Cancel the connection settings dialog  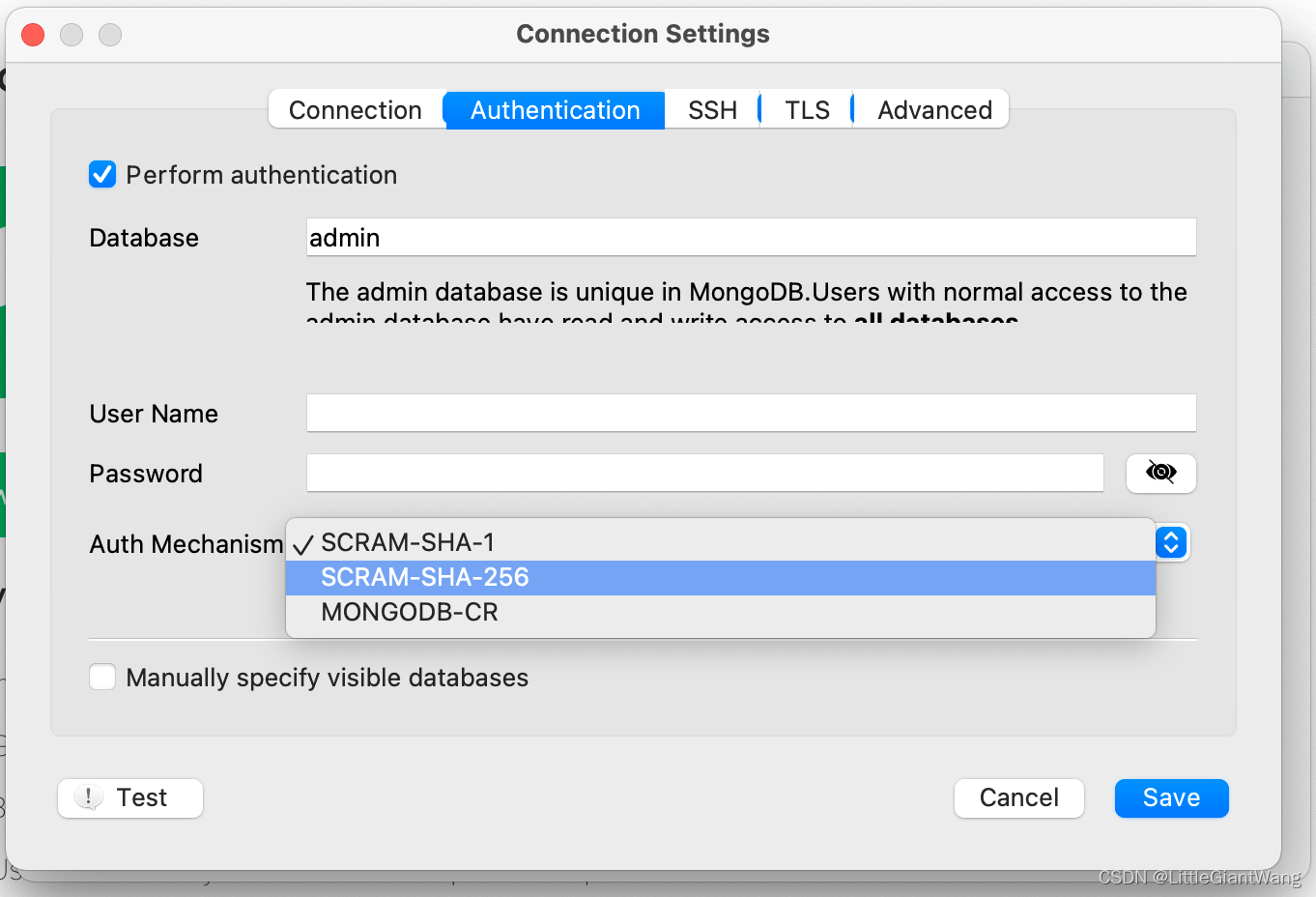[1018, 797]
